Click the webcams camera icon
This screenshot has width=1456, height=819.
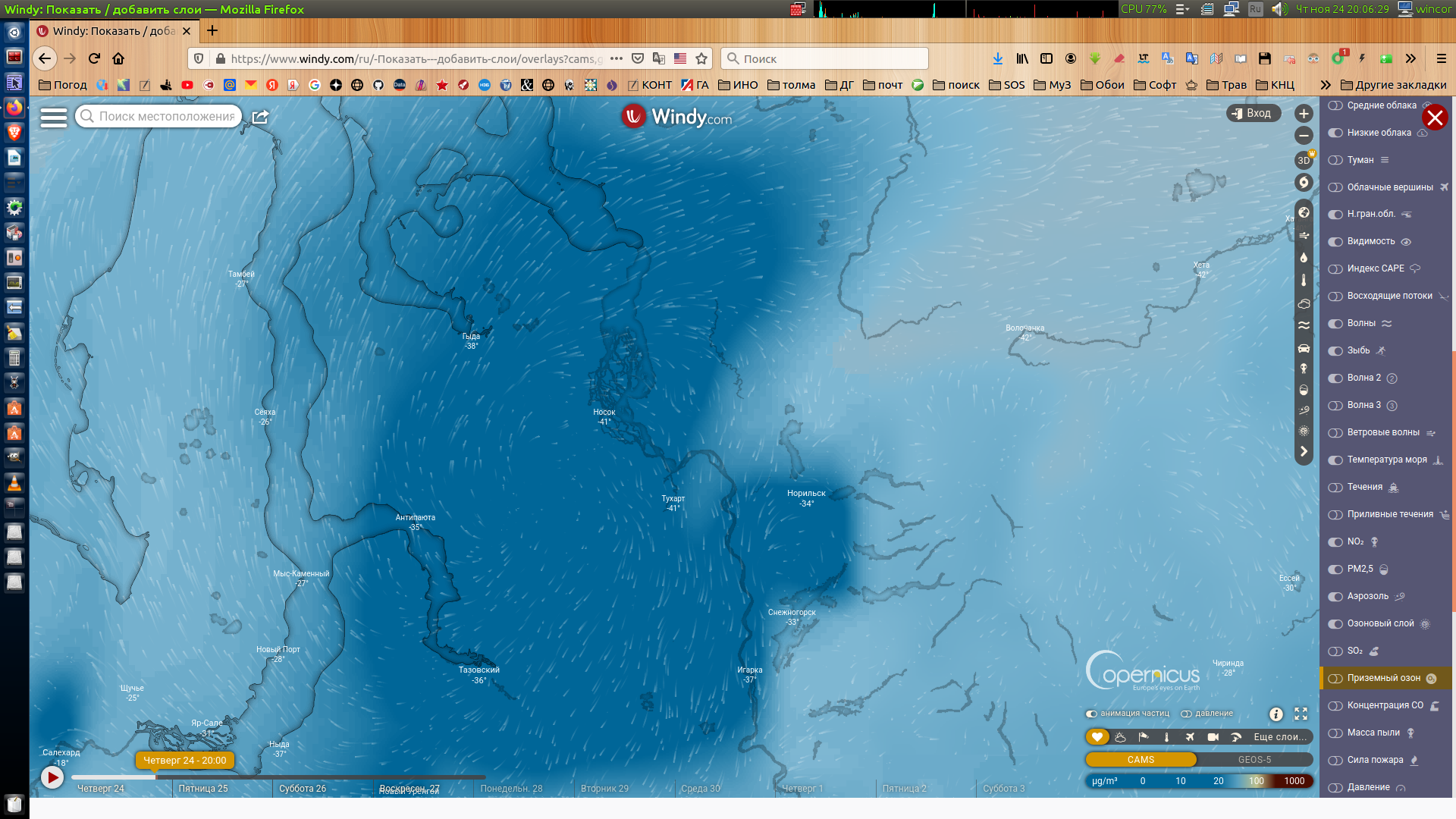point(1213,737)
